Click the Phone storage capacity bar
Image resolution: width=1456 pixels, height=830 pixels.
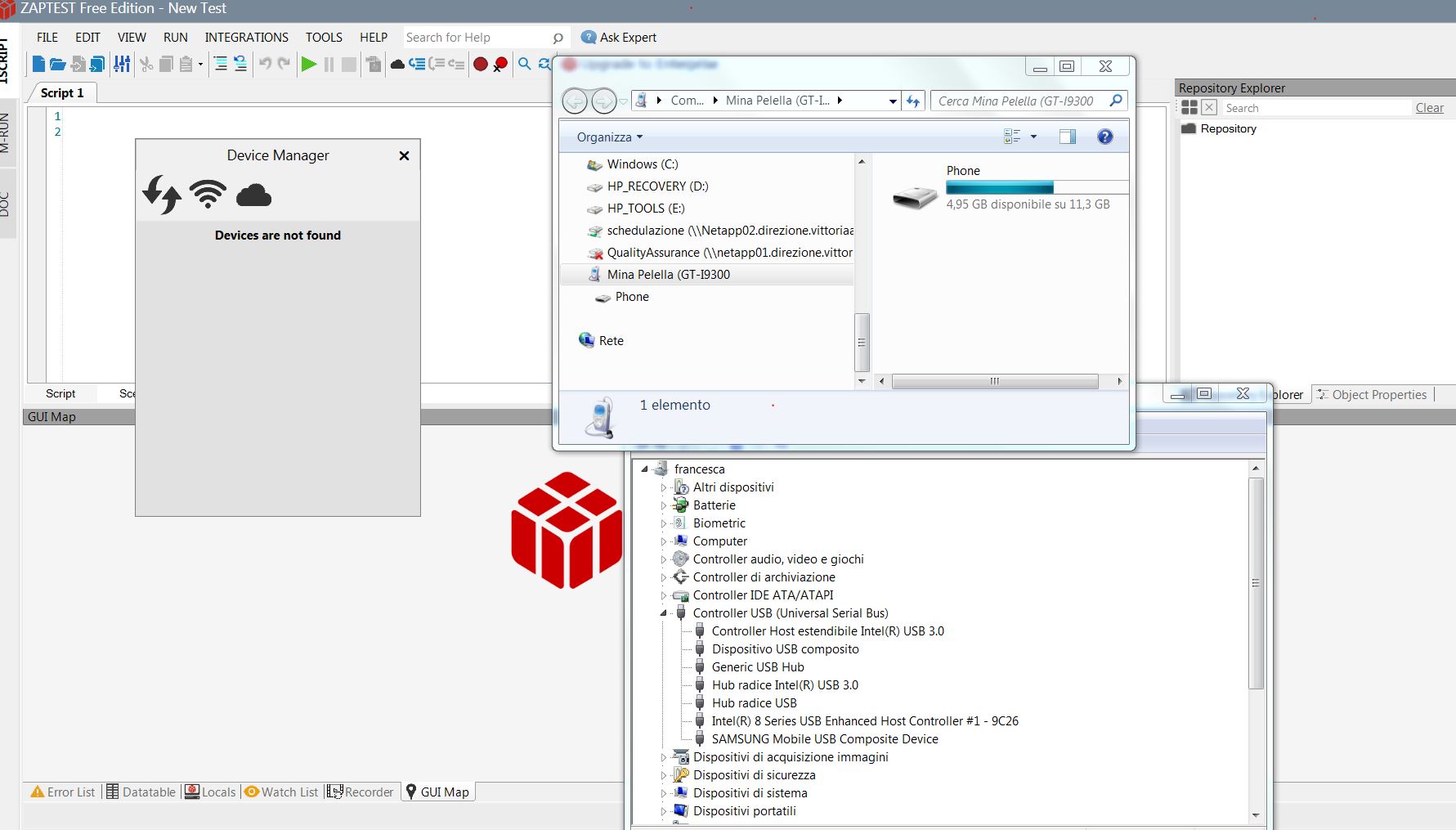click(1037, 187)
